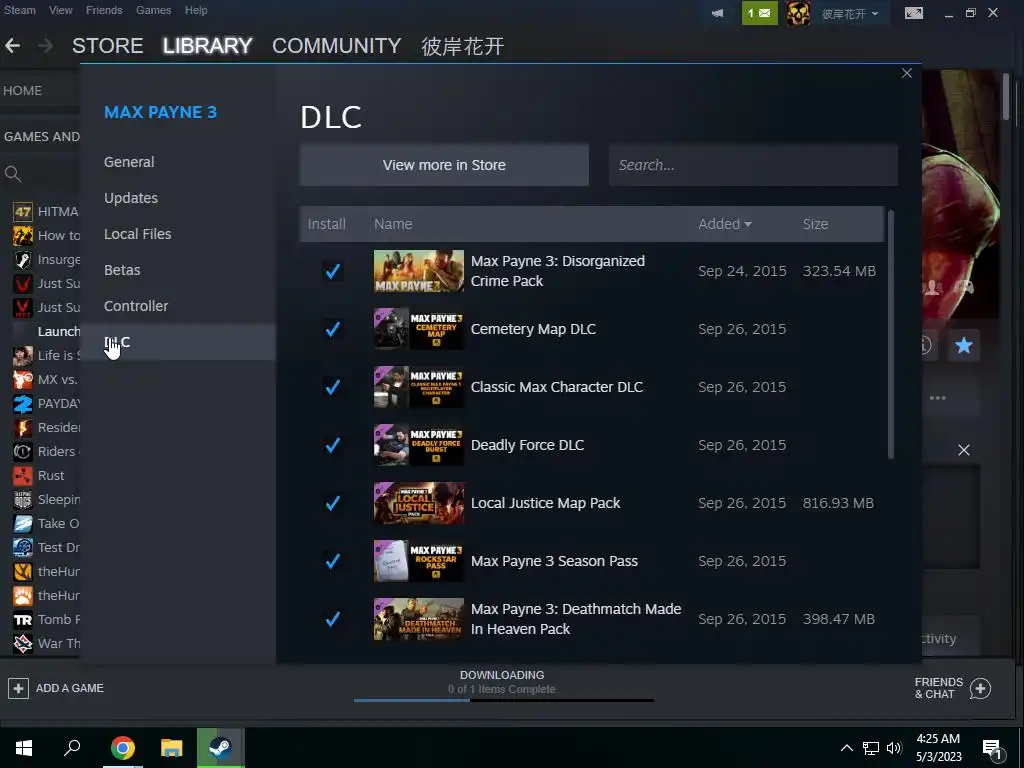This screenshot has height=768, width=1024.
Task: Show hidden tray icons chevron
Action: 846,748
